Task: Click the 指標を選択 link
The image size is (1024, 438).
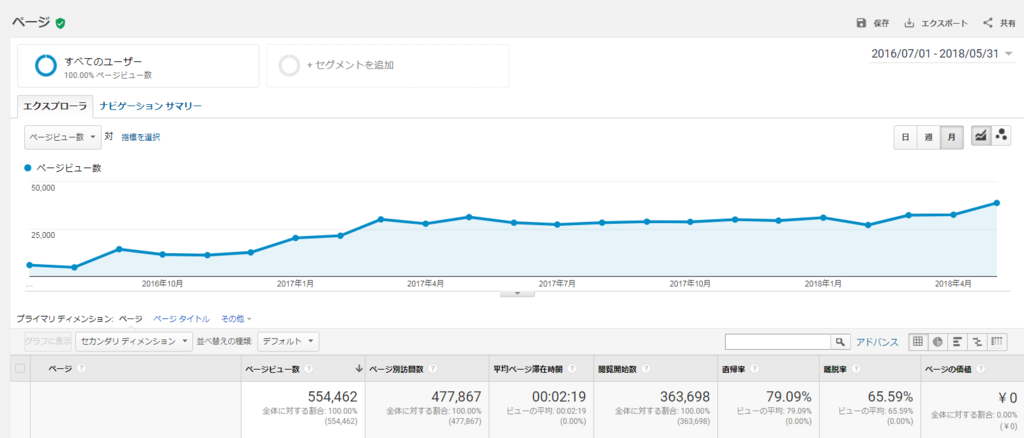Action: pos(141,137)
